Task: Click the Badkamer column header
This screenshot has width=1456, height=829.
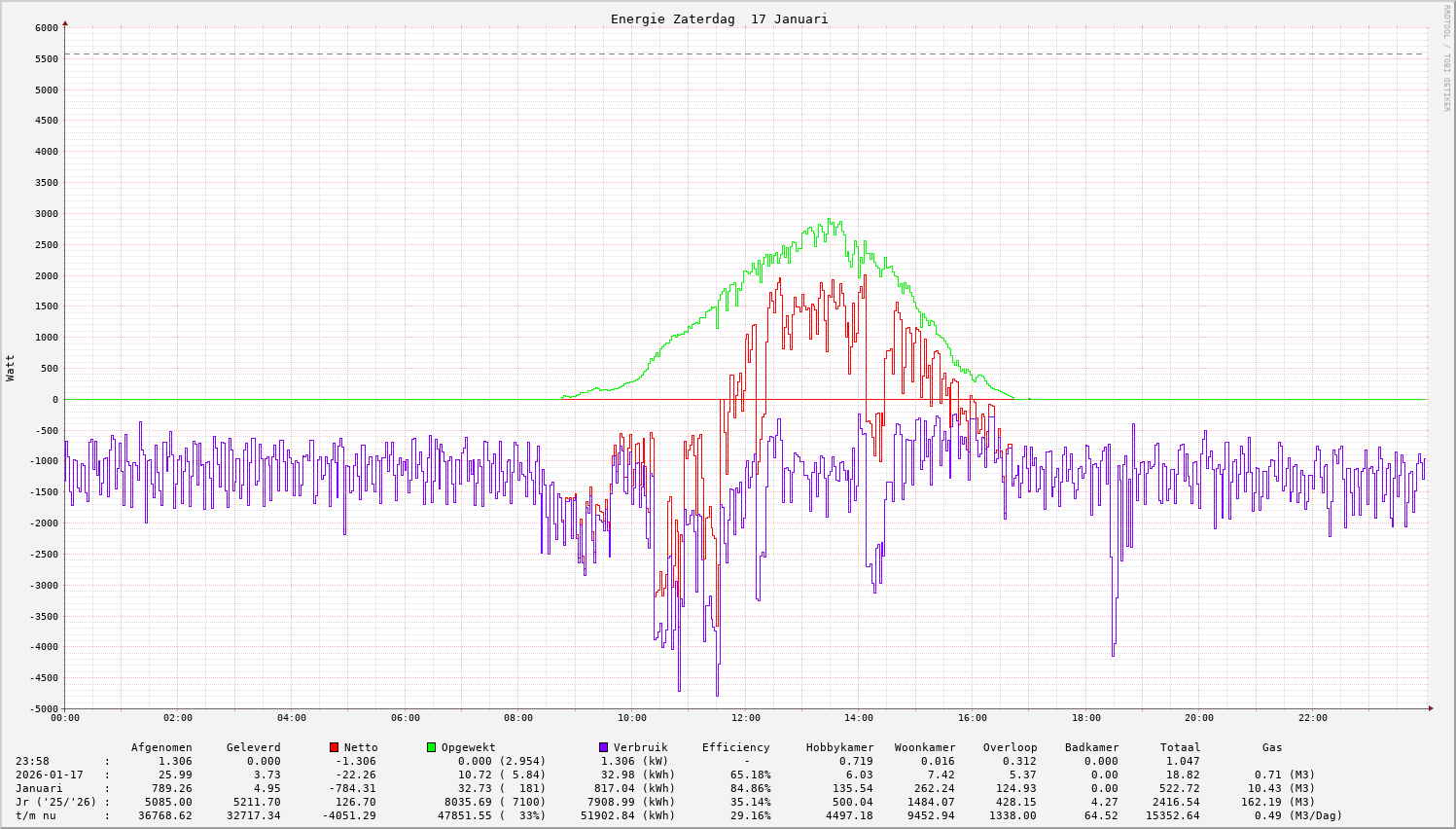Action: pos(1091,747)
